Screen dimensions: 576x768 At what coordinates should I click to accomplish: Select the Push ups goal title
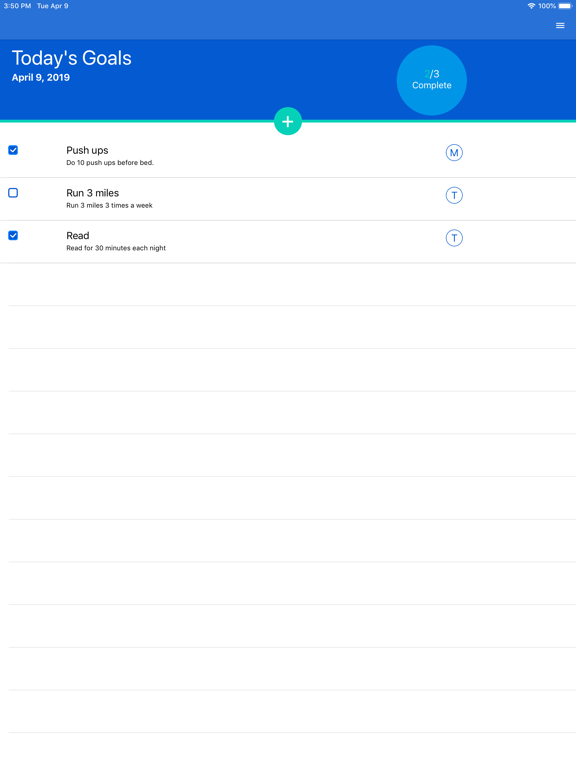pyautogui.click(x=87, y=150)
